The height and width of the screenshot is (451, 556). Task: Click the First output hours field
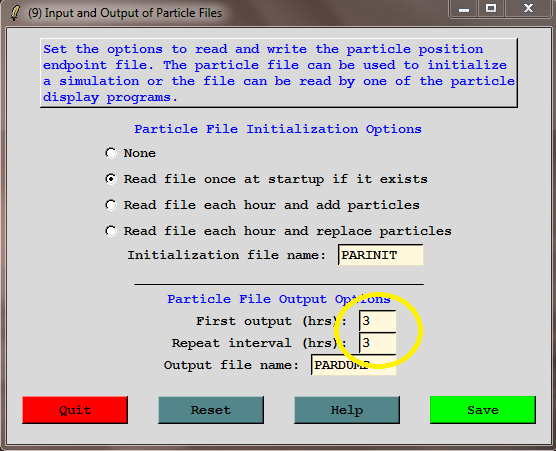(x=378, y=321)
